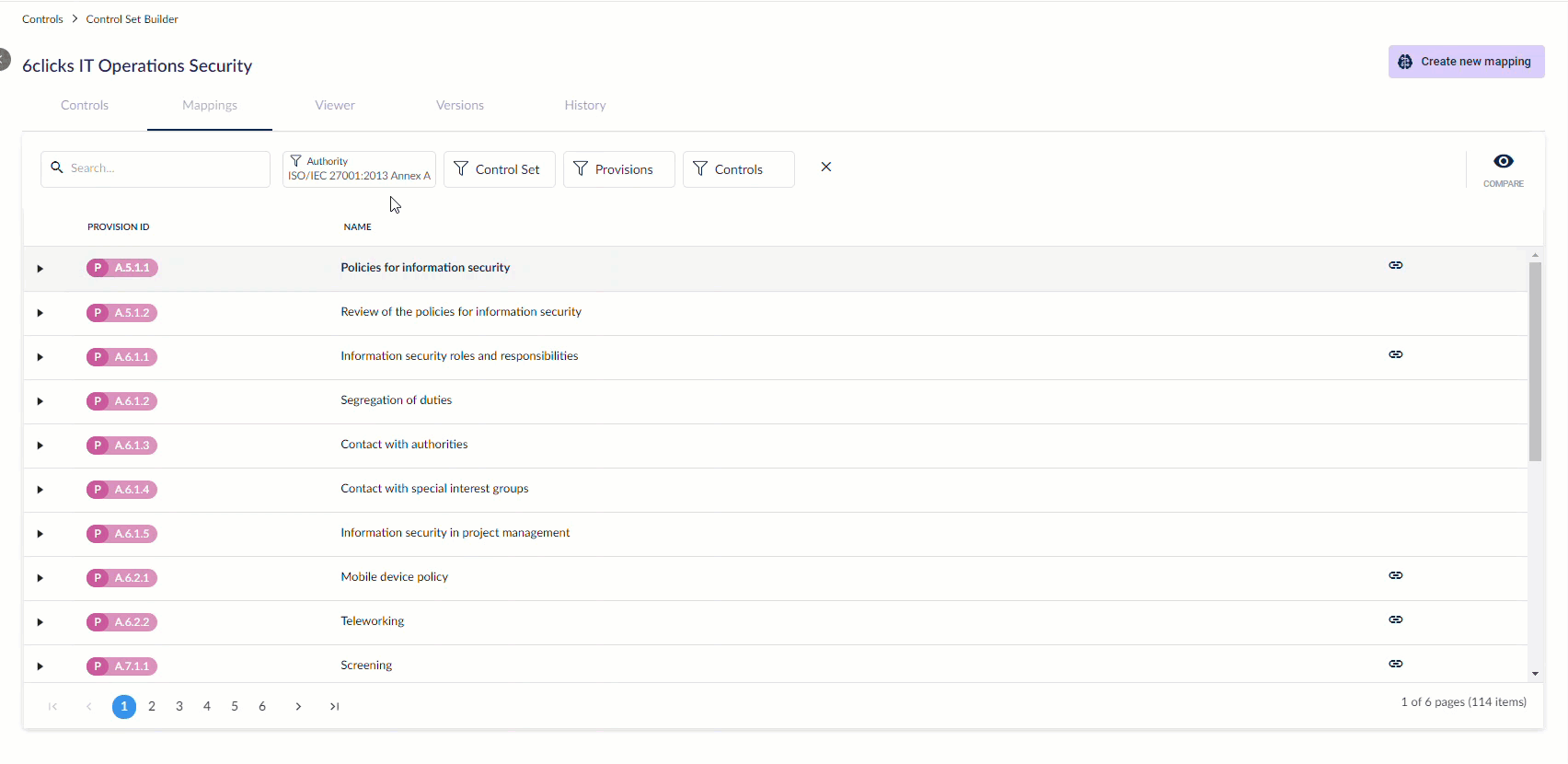Go to the last page of results
This screenshot has width=1568, height=764.
pyautogui.click(x=334, y=707)
